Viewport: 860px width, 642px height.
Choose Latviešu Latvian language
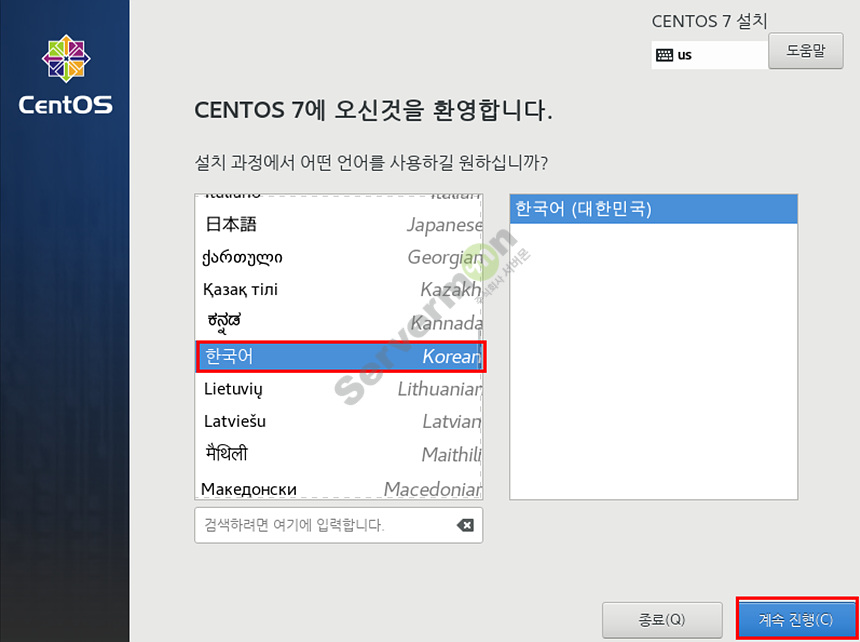pyautogui.click(x=339, y=422)
